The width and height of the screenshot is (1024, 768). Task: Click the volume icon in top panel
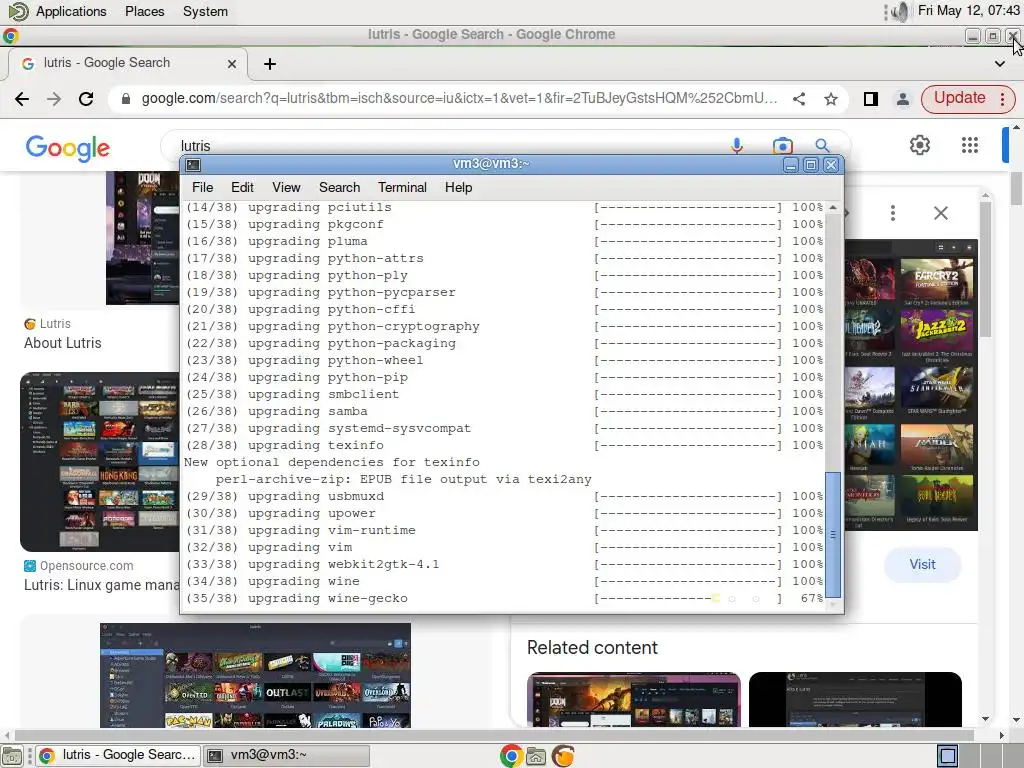[x=900, y=12]
